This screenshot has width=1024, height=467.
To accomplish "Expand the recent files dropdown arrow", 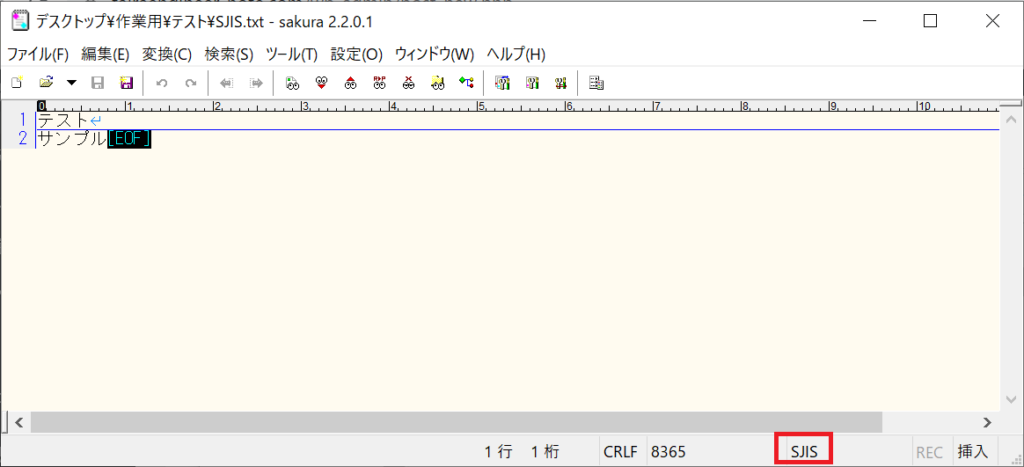I will click(71, 83).
